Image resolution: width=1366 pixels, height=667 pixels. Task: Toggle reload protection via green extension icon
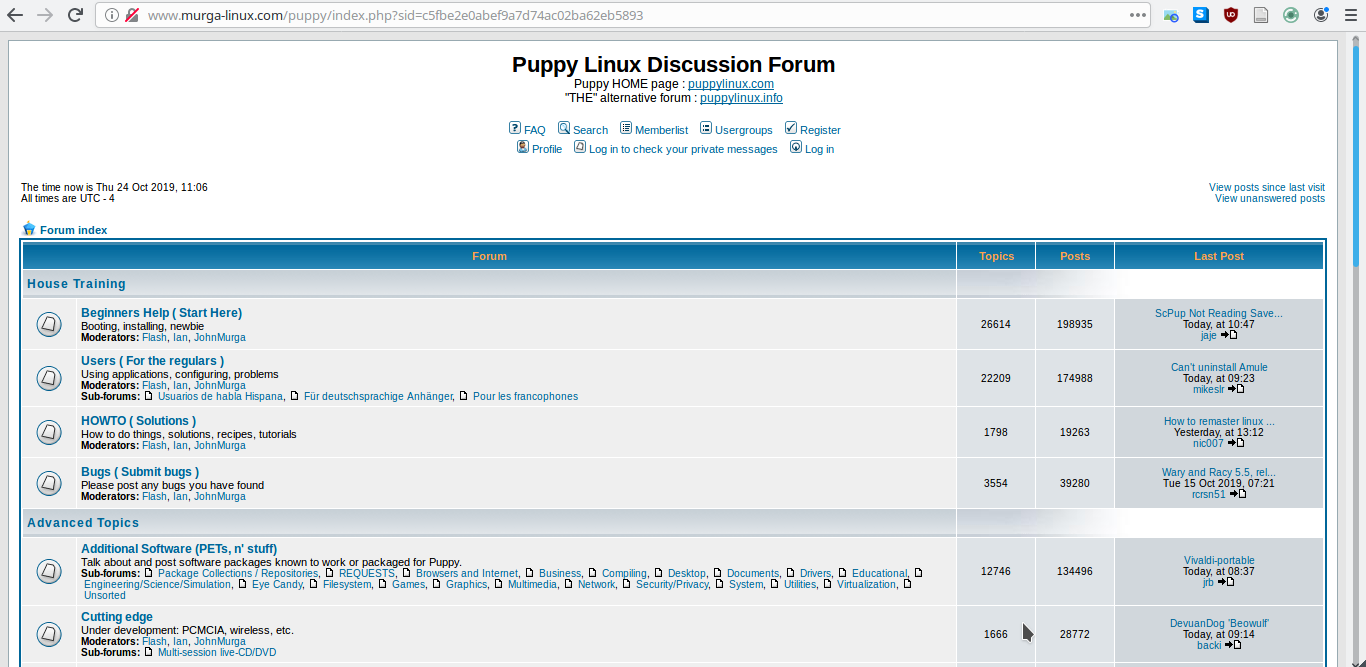tap(1290, 14)
